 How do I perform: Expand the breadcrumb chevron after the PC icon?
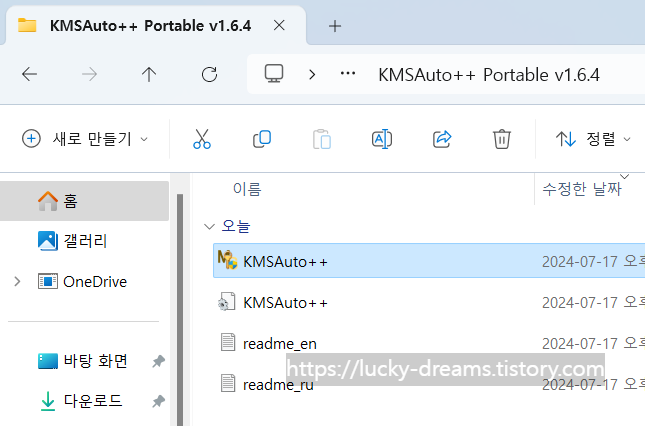pos(312,74)
